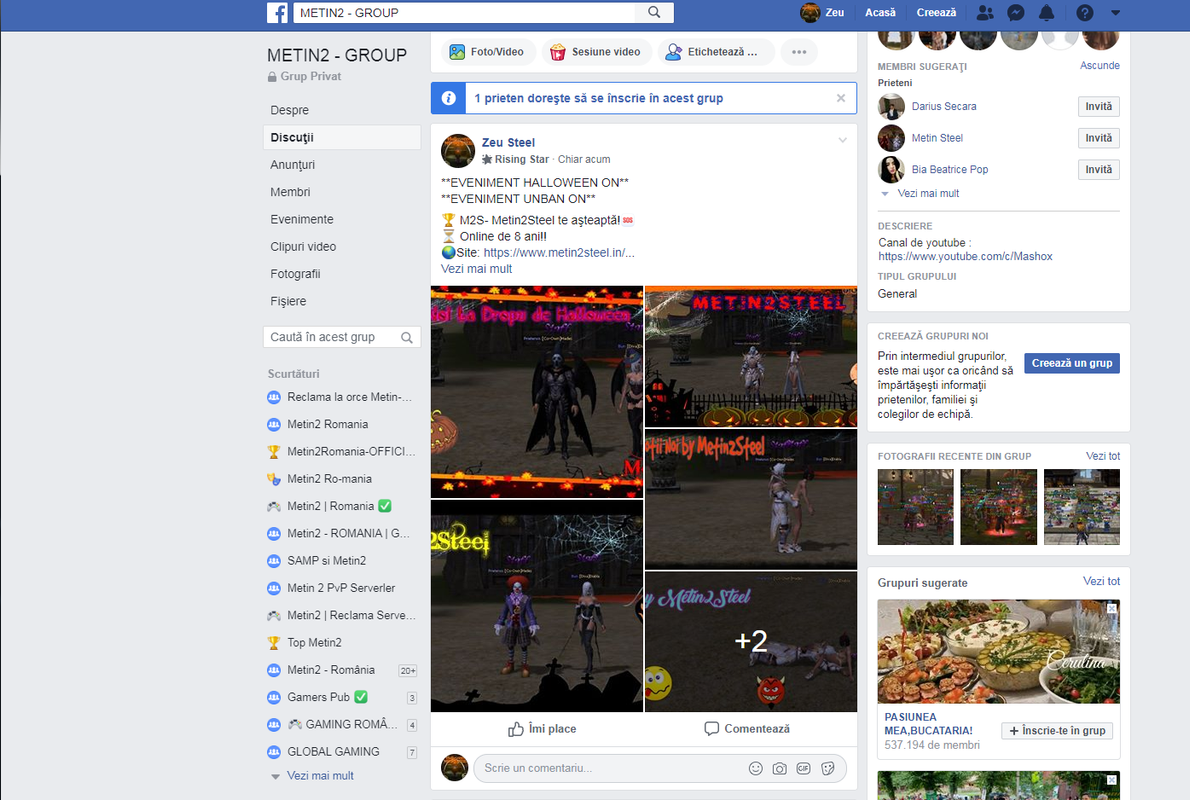Open the METIN2STEEL Halloween photo

point(751,357)
